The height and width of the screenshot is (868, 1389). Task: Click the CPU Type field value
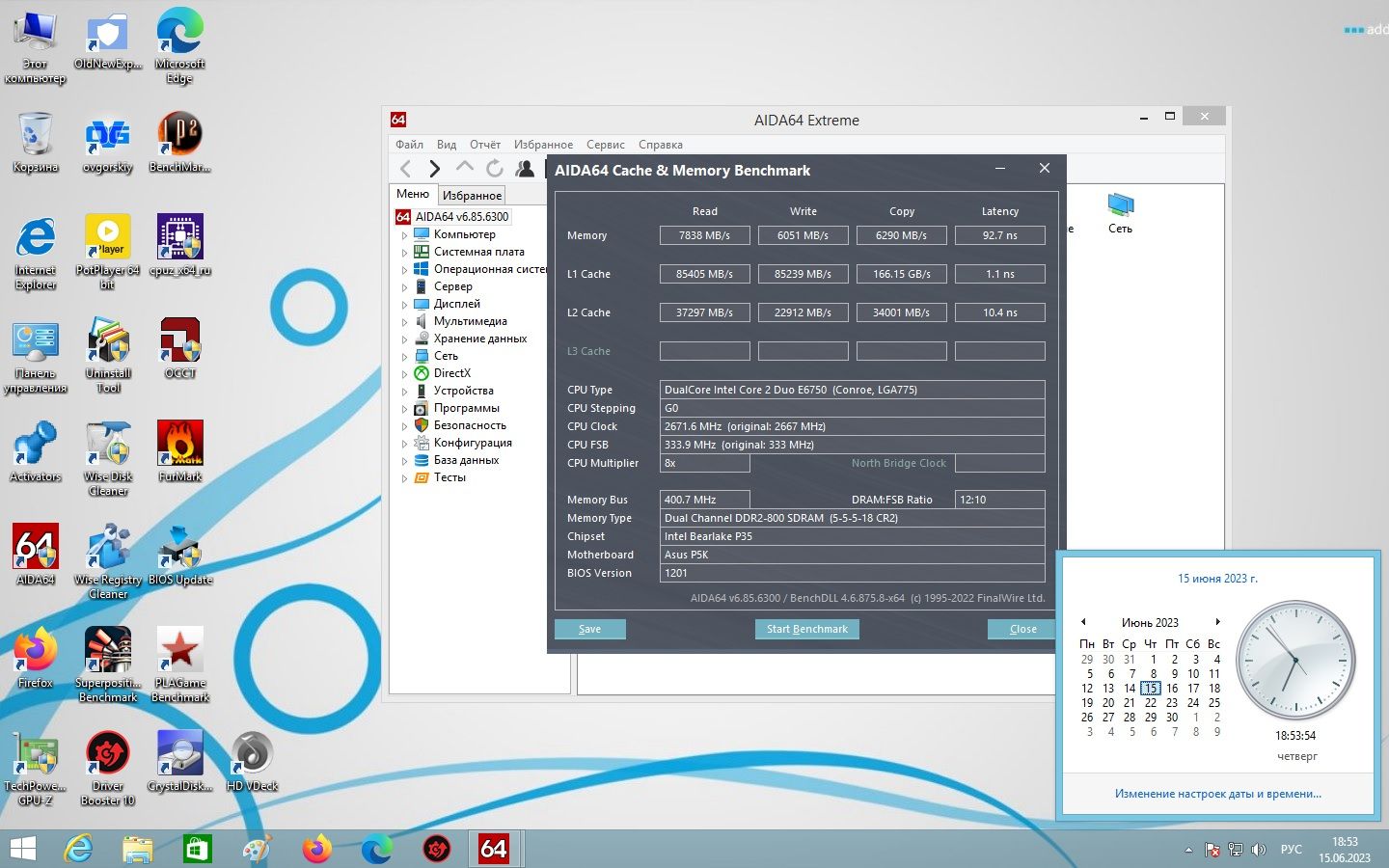click(x=853, y=390)
